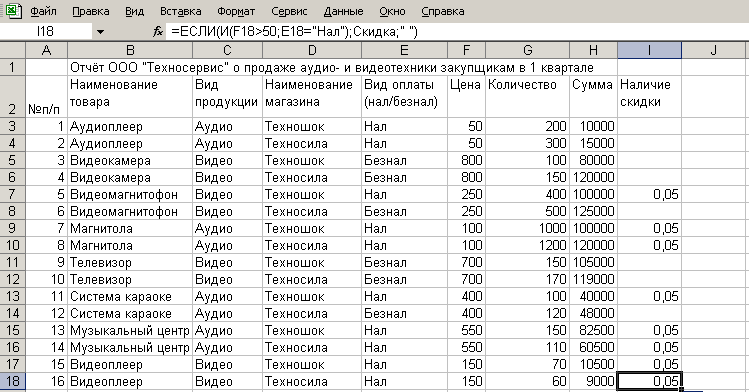Open the Правка menu

click(91, 11)
